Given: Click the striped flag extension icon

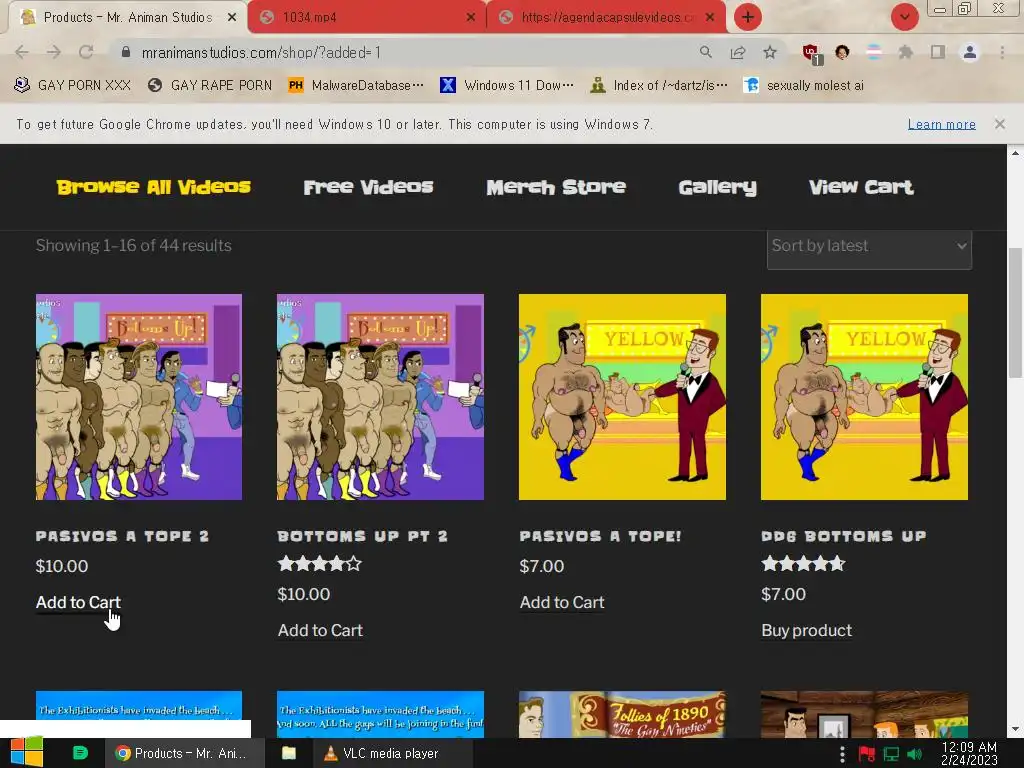Looking at the screenshot, I should 874,52.
